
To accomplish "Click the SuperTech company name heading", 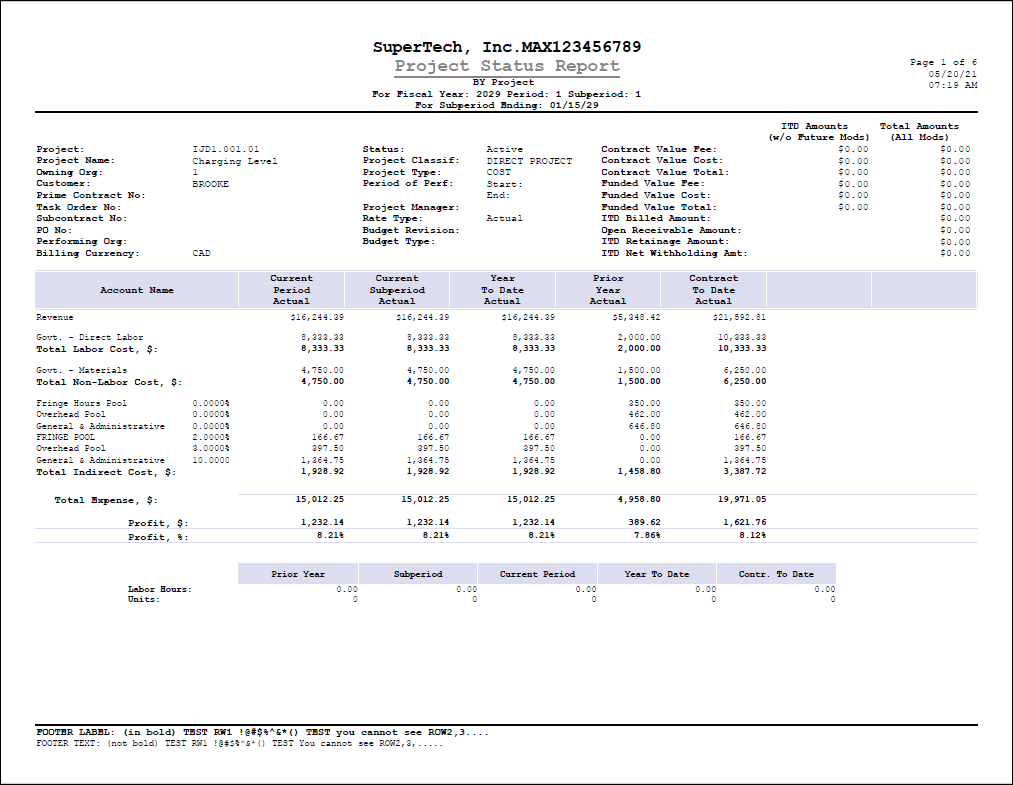I will tap(506, 47).
